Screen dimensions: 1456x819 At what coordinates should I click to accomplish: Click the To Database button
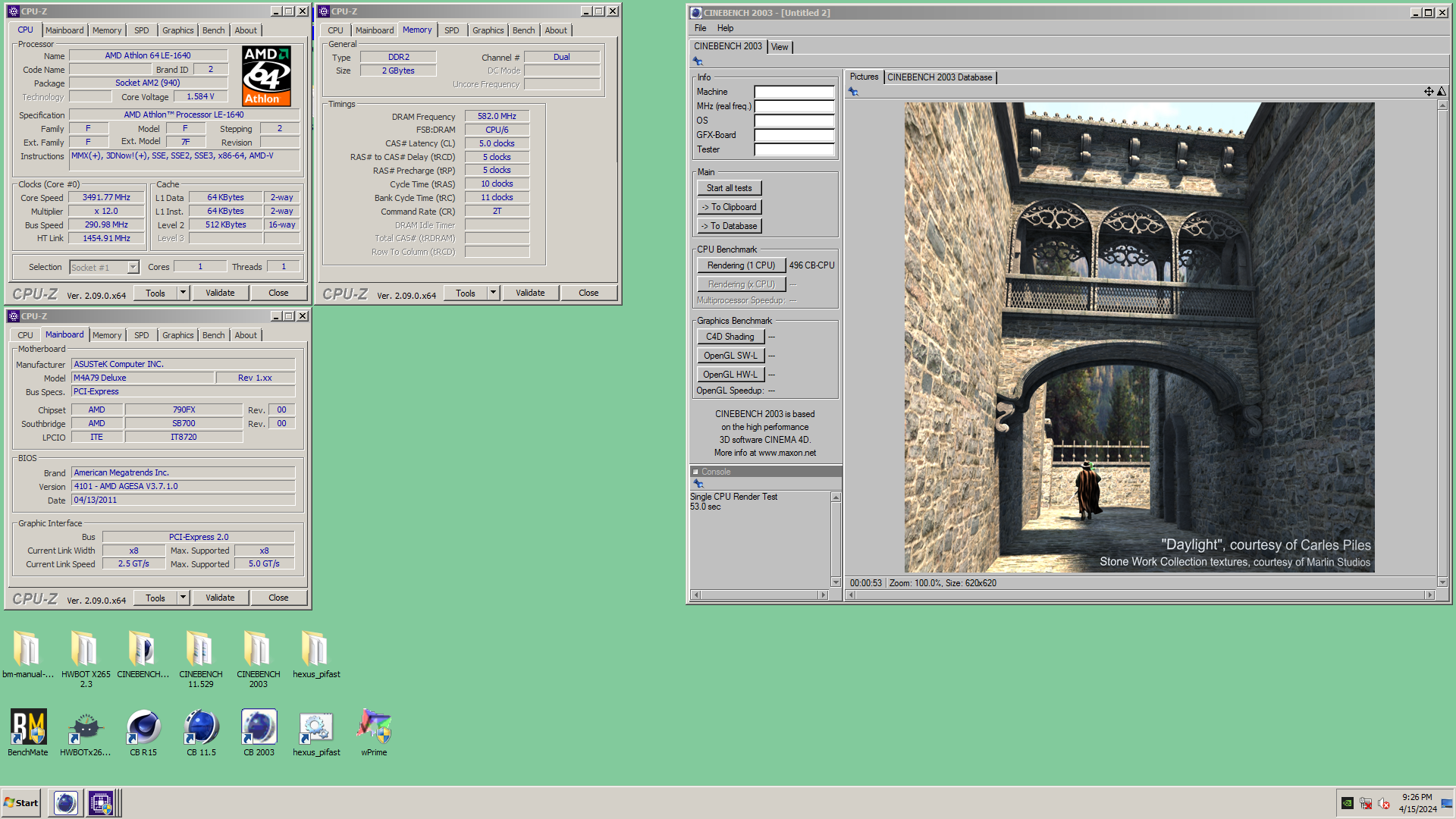click(x=730, y=226)
